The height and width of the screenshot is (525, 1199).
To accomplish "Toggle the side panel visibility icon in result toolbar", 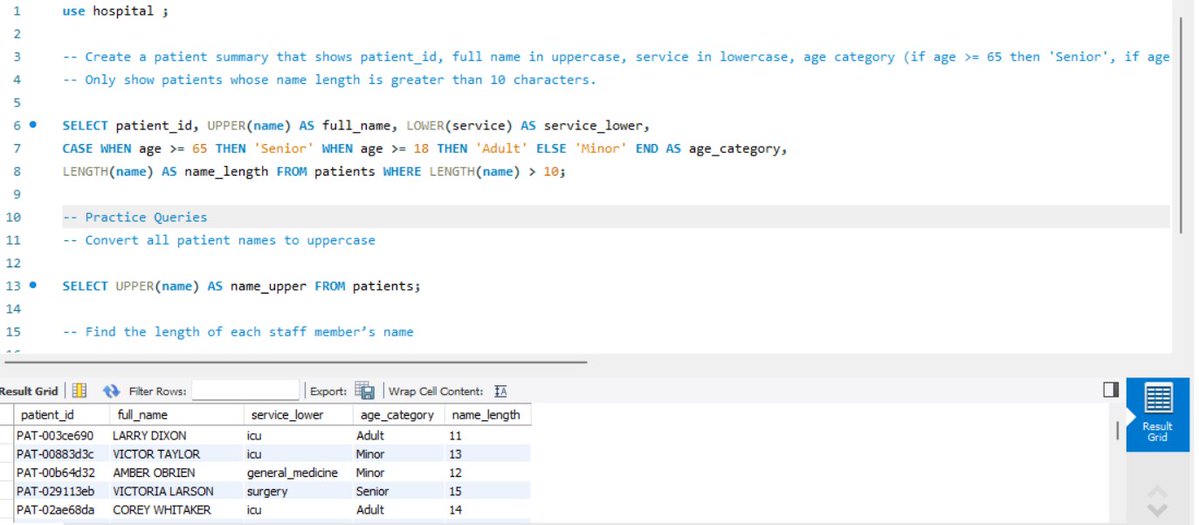I will tap(1110, 390).
